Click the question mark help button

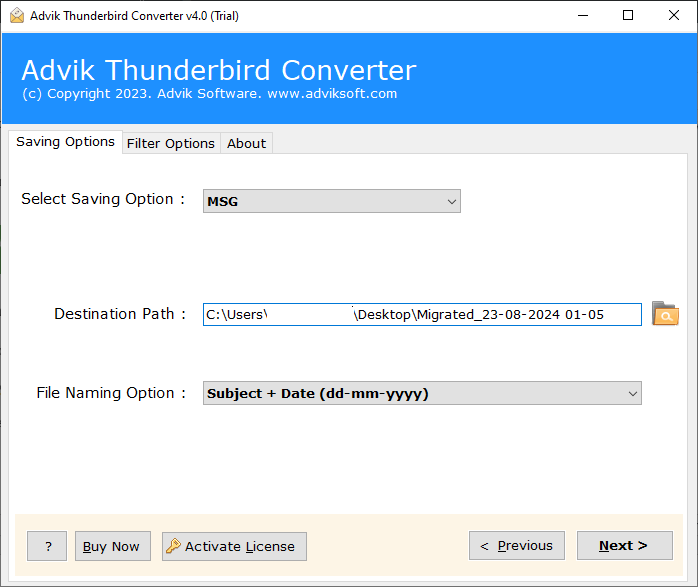pos(47,546)
